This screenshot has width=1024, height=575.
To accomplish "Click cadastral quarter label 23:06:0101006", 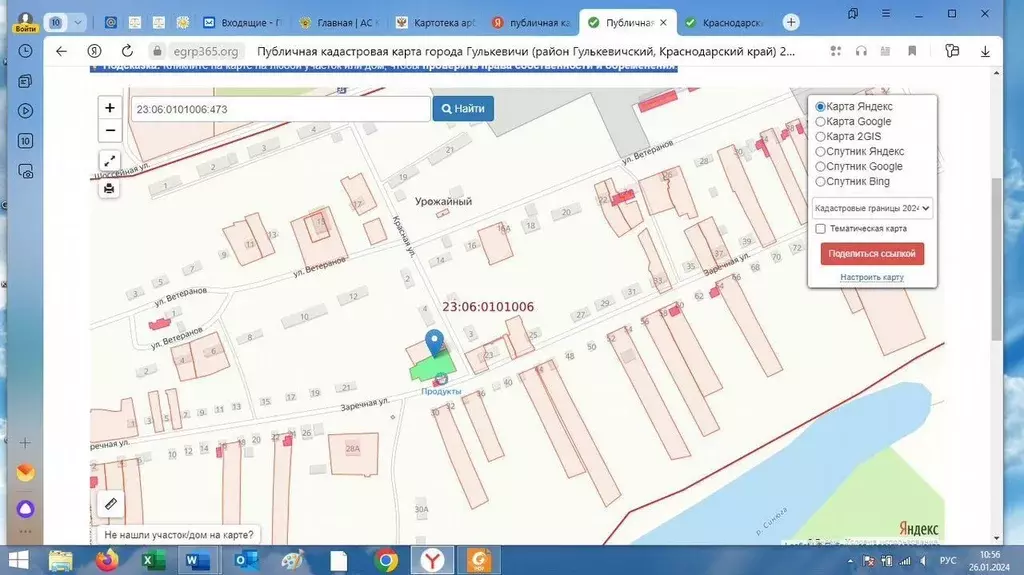I will click(x=488, y=306).
